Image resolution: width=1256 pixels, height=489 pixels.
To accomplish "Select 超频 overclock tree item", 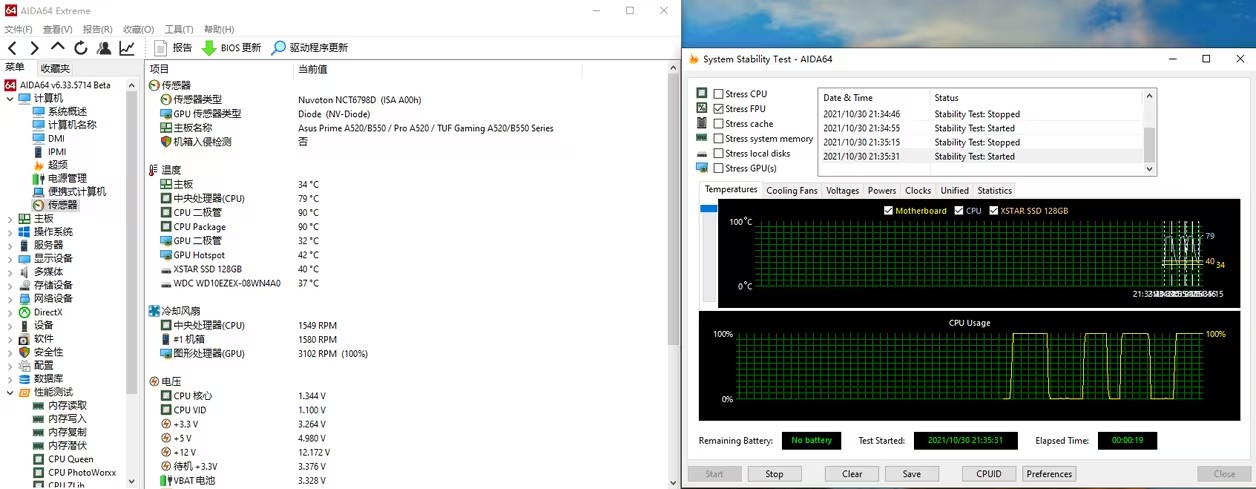I will pyautogui.click(x=58, y=165).
